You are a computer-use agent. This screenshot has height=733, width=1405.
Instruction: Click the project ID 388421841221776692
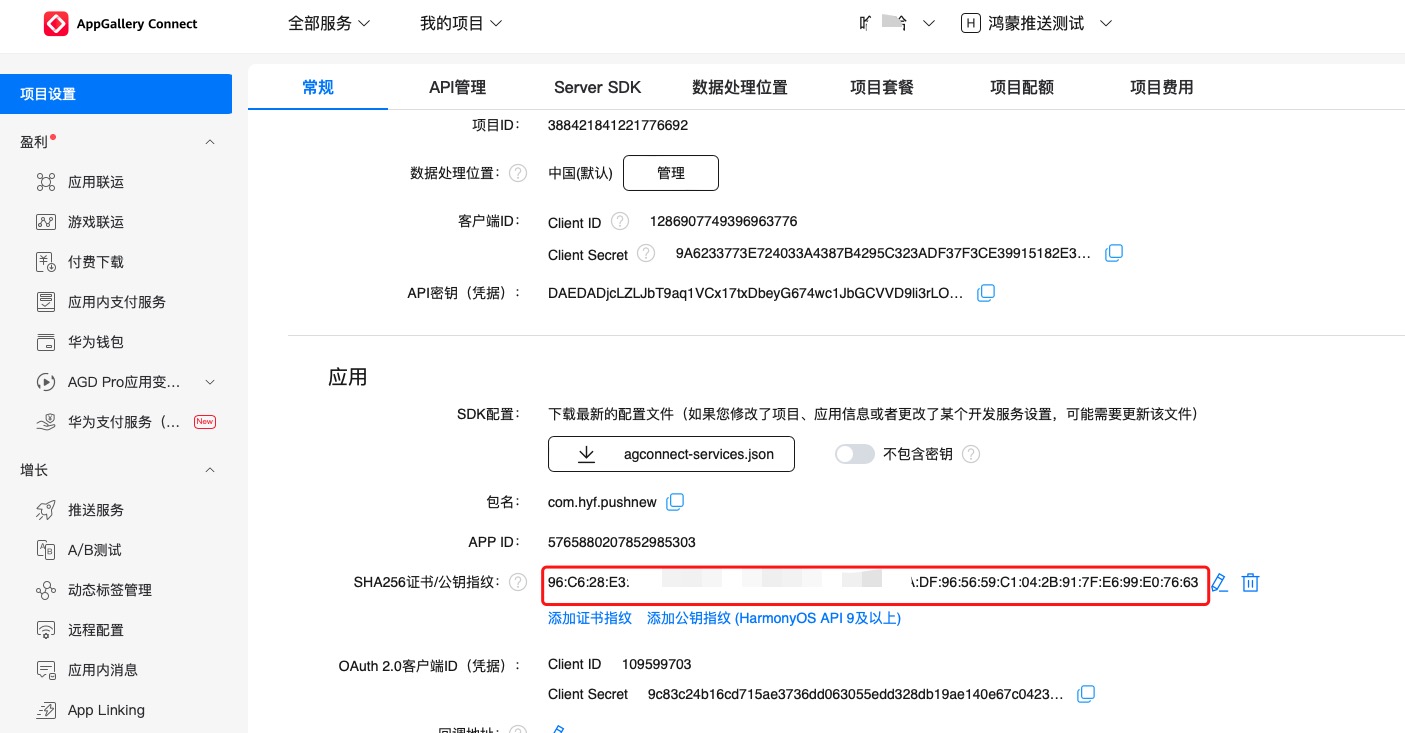pyautogui.click(x=618, y=125)
